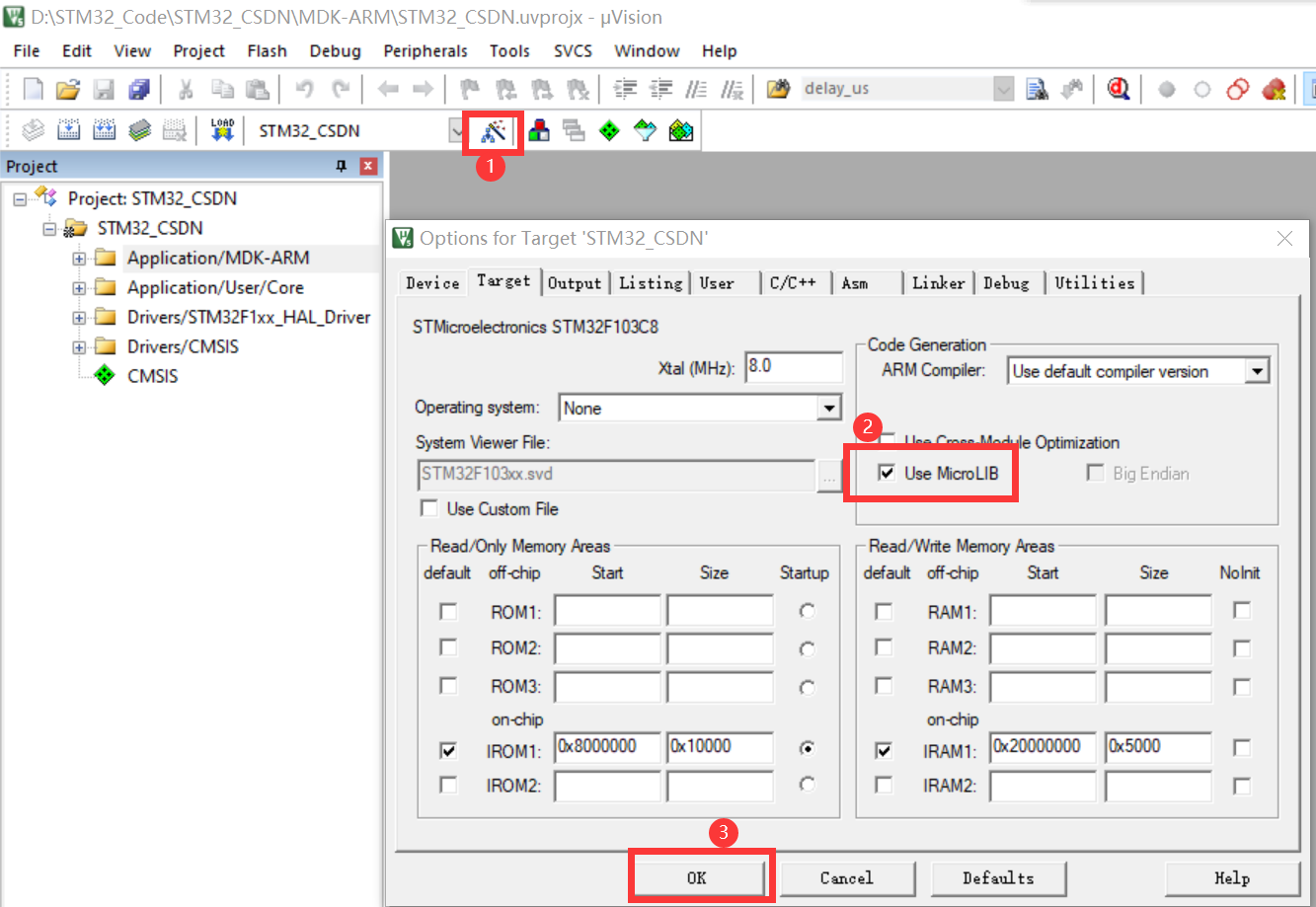Open the Flash menu
Screen dimensions: 1316x907
(x=267, y=51)
